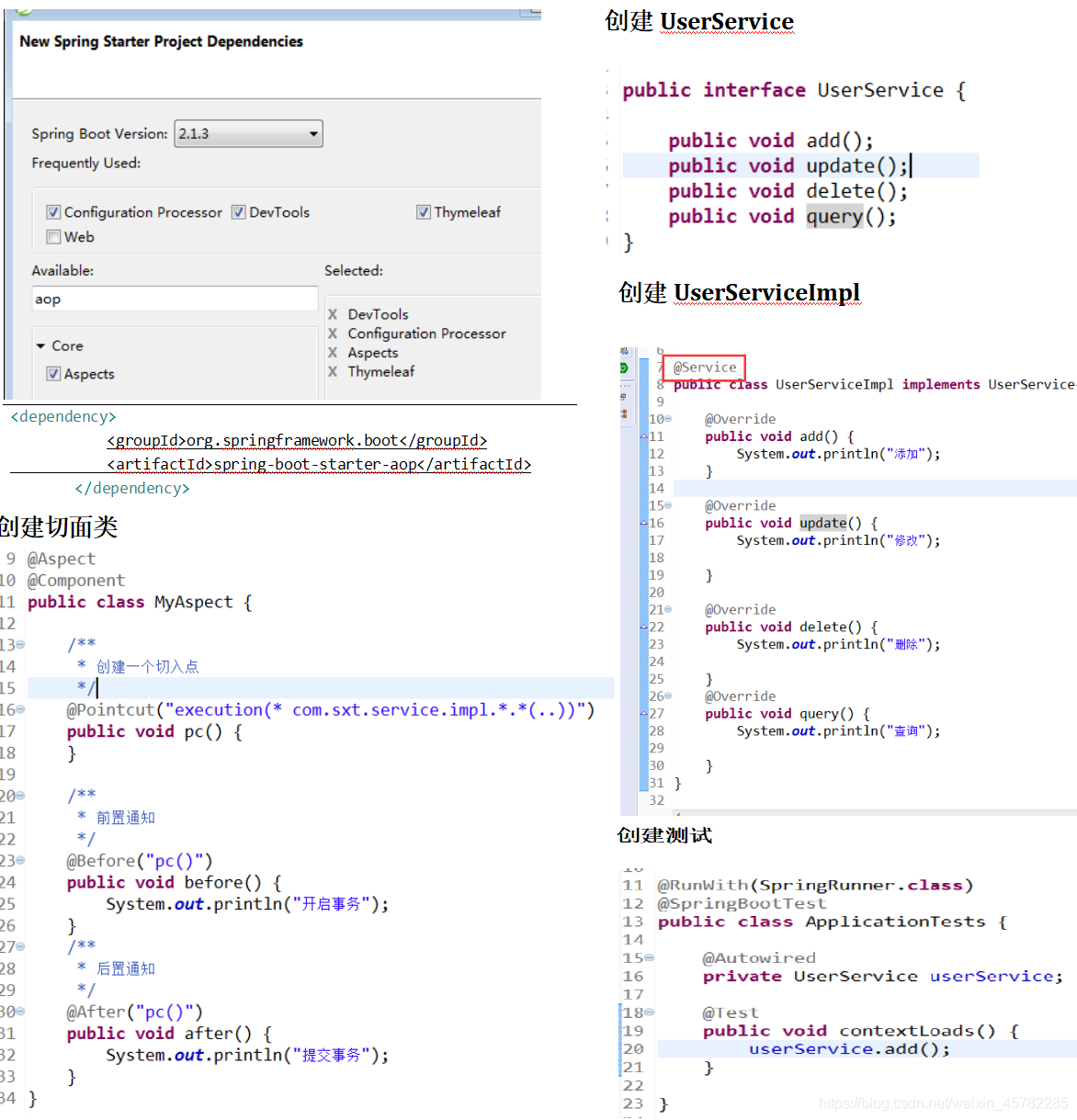Remove DevTools from the Selected list
The image size is (1077, 1120).
333,314
